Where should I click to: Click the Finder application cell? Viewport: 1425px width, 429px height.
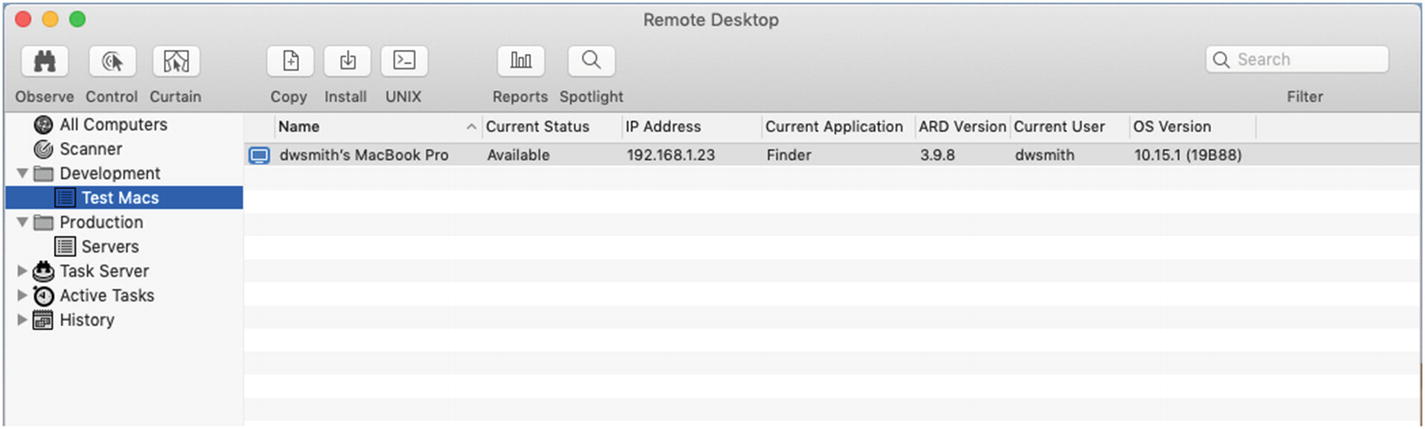(x=789, y=155)
